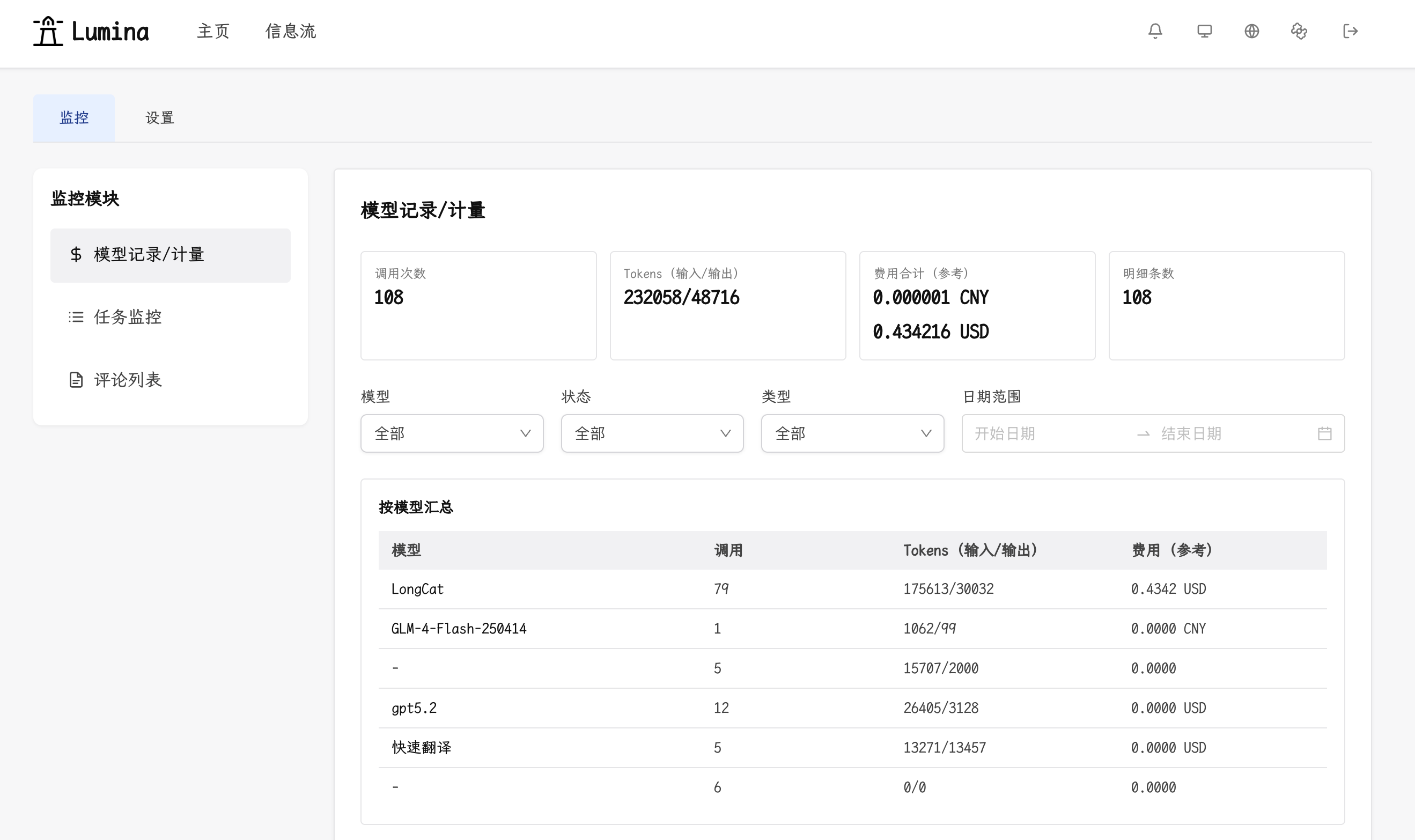
Task: Open the notifications bell
Action: click(x=1155, y=31)
